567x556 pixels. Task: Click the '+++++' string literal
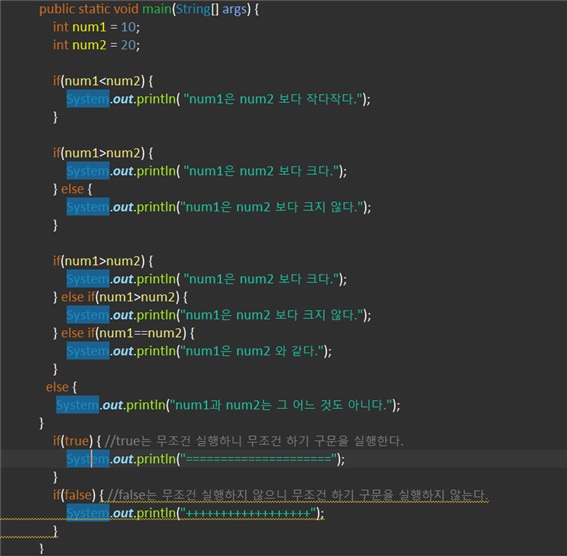coord(248,513)
